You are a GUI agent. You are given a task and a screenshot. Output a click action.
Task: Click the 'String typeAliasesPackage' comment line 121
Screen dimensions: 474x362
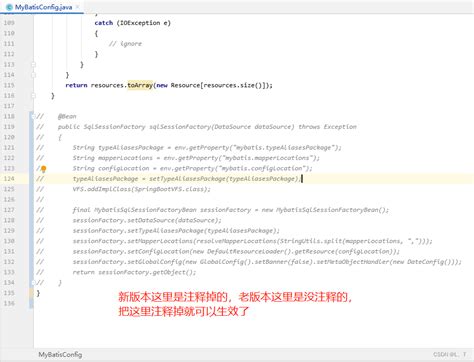click(x=207, y=147)
